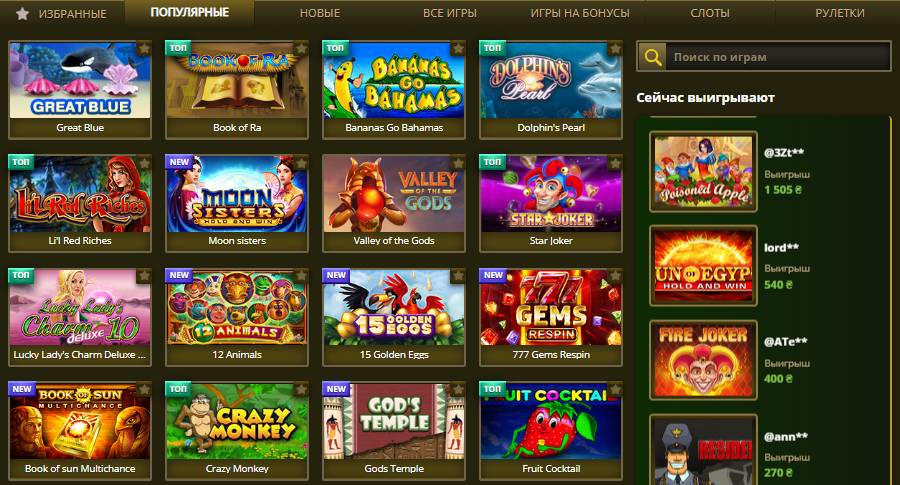Mark Book of Ra as favorite
Image resolution: width=900 pixels, height=485 pixels.
[301, 49]
